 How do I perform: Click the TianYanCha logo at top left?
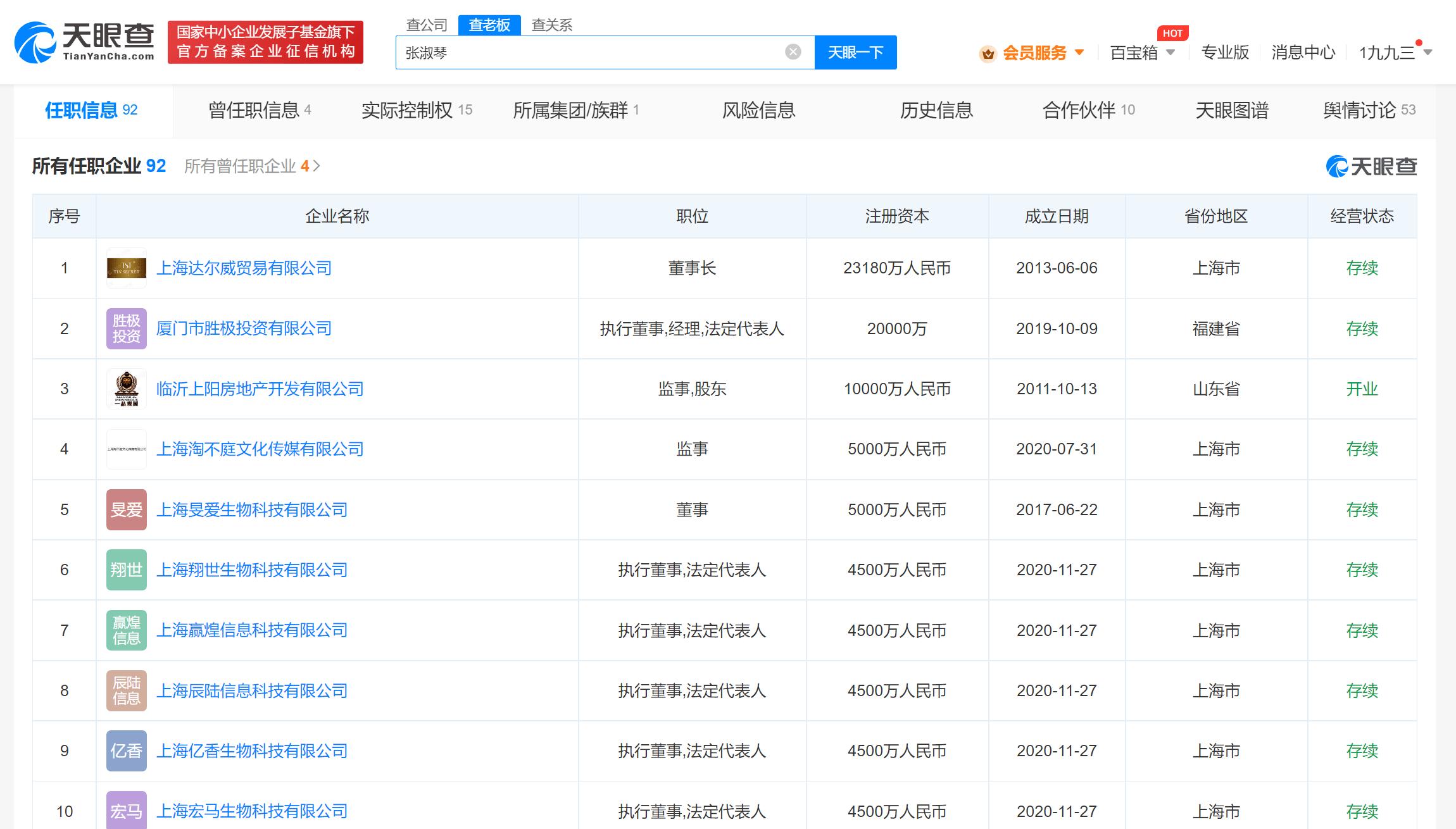(84, 42)
